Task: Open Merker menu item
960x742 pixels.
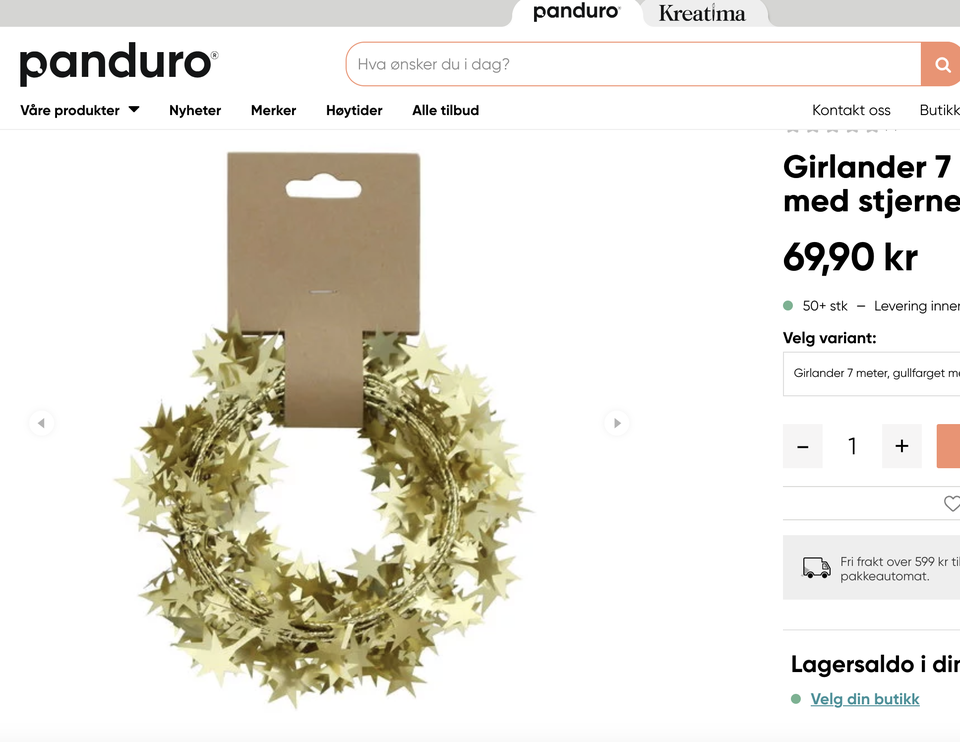Action: 274,110
